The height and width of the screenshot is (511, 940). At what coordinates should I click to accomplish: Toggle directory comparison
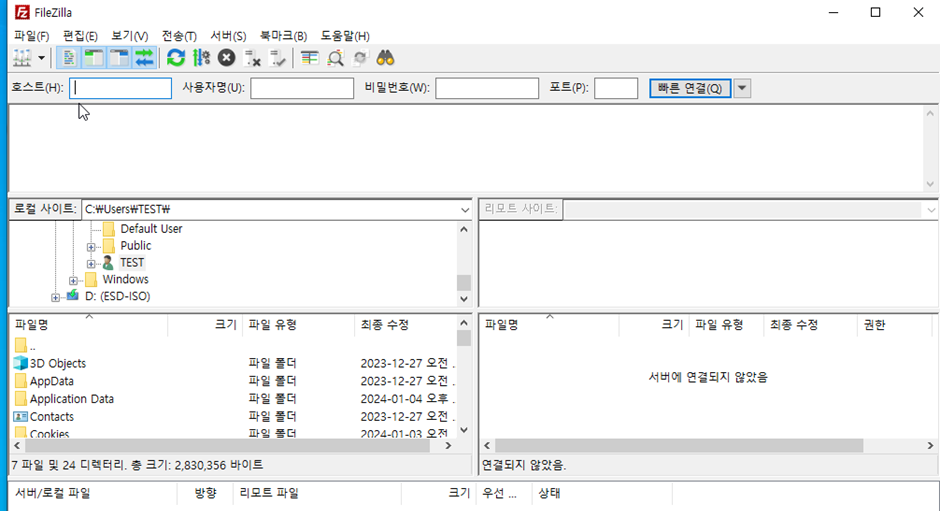point(335,58)
